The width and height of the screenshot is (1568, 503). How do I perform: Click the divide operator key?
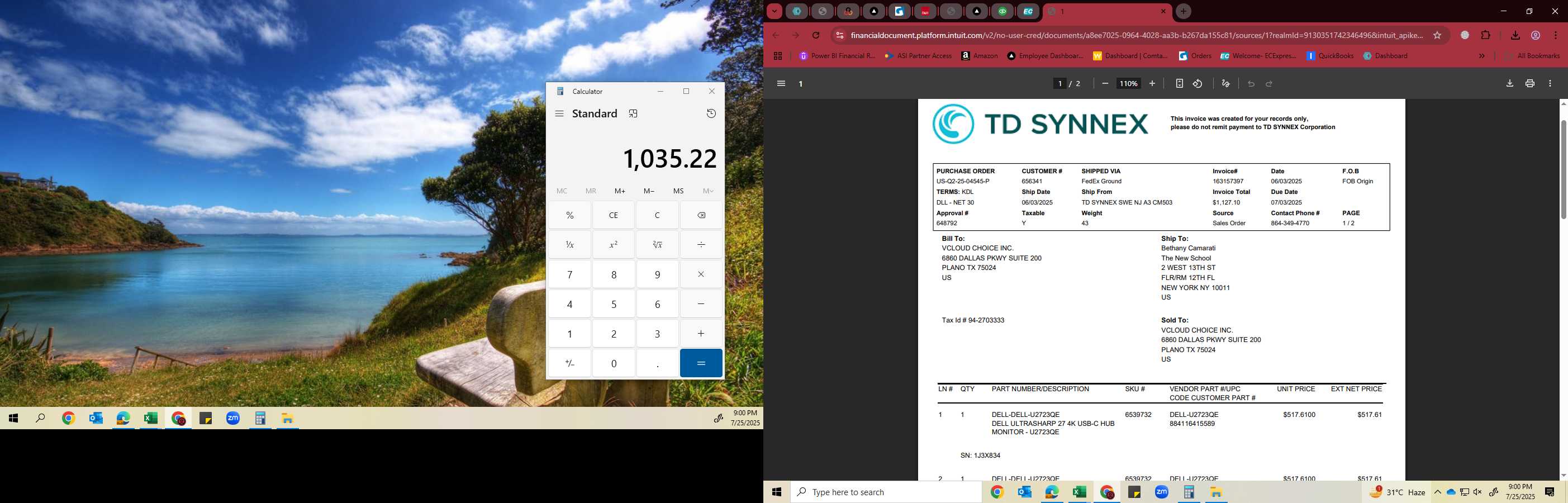(x=701, y=245)
